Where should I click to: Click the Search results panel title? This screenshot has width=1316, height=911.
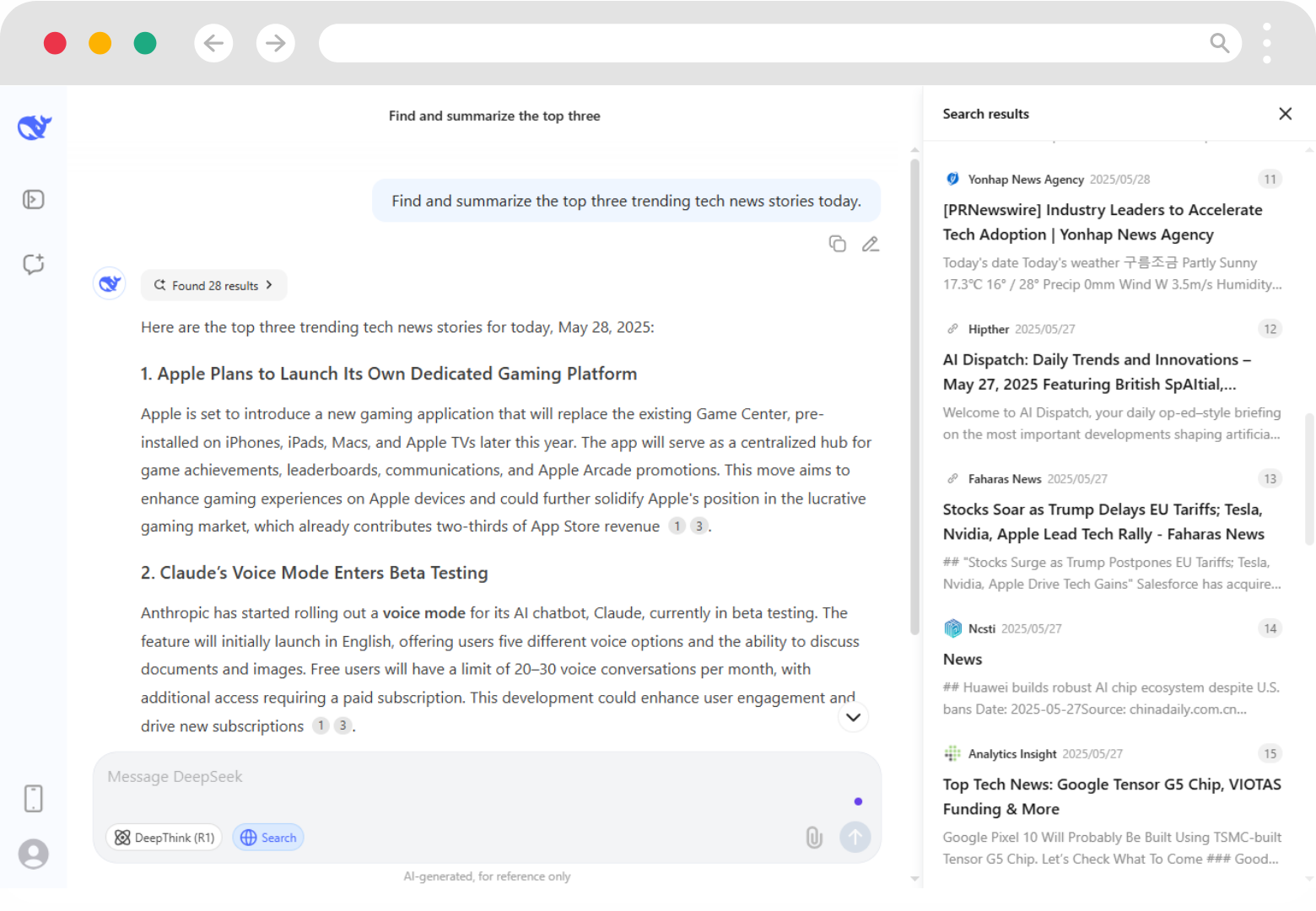(x=986, y=114)
